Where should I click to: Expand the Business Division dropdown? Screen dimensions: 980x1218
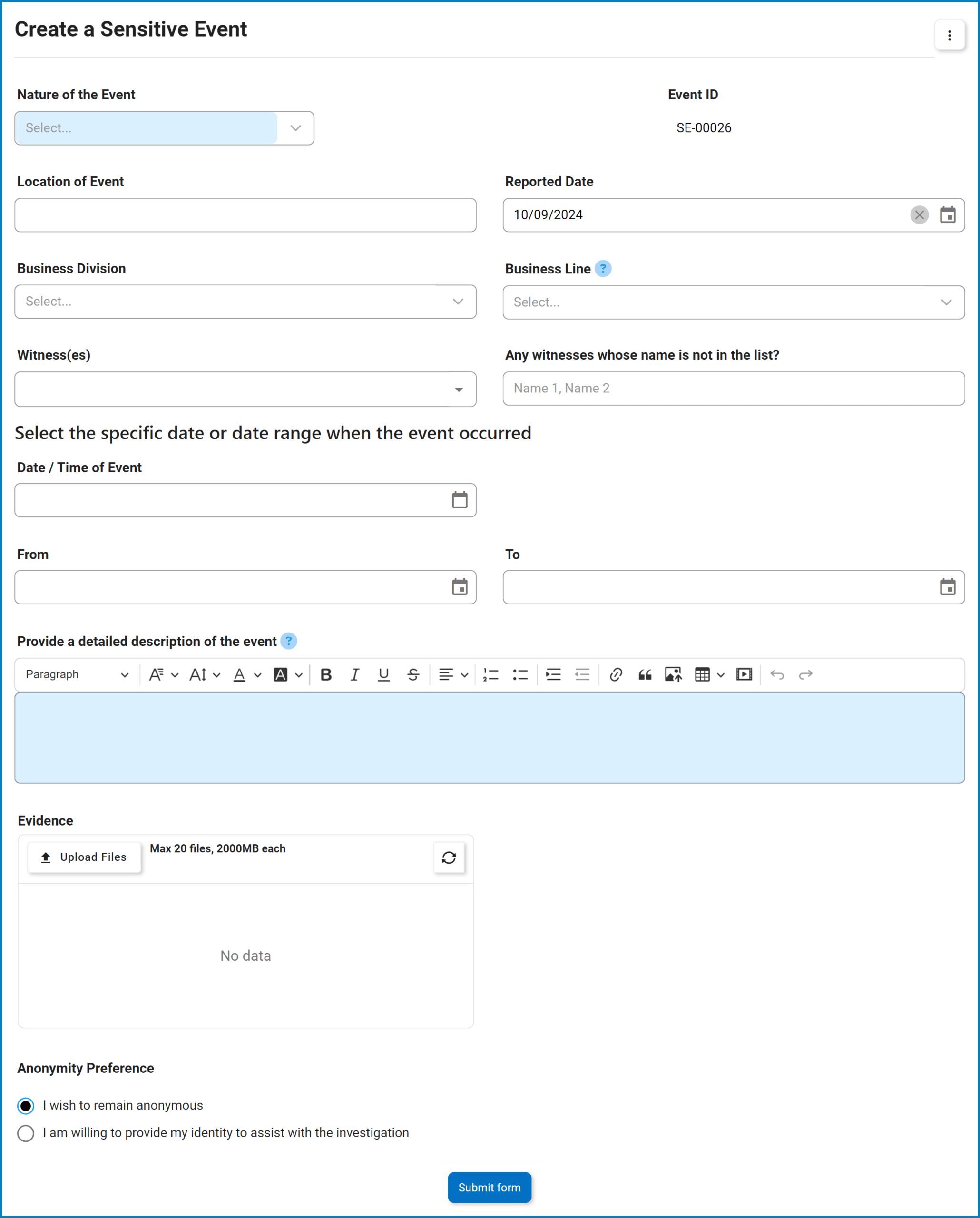pos(245,302)
